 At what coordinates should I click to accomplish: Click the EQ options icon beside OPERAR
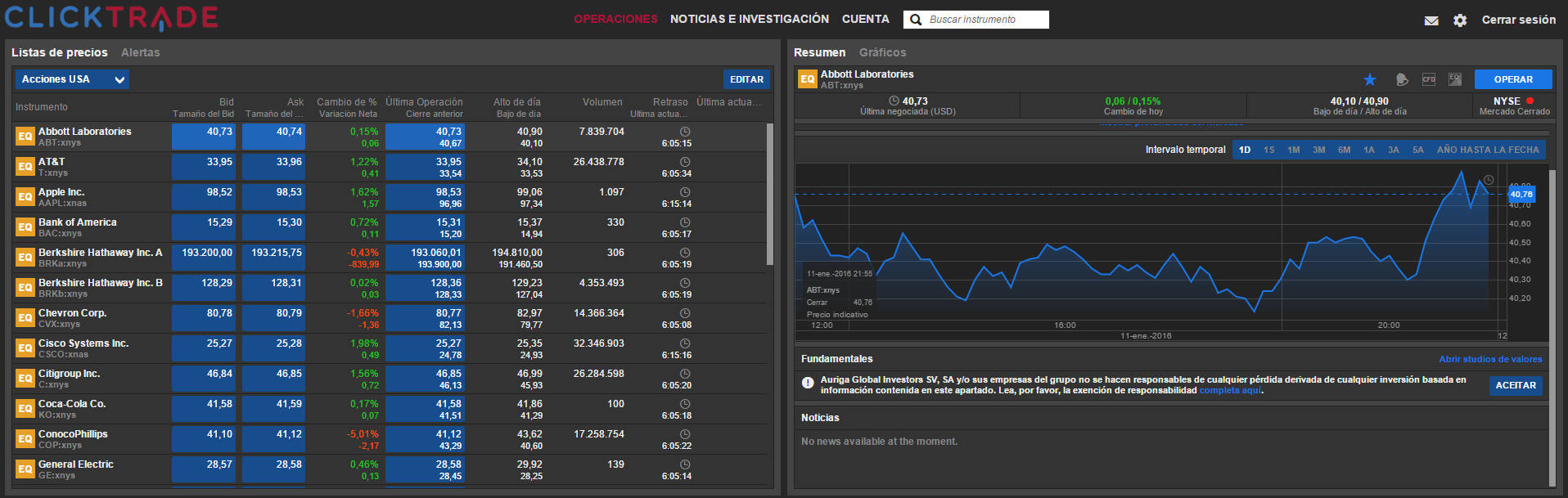point(1455,79)
